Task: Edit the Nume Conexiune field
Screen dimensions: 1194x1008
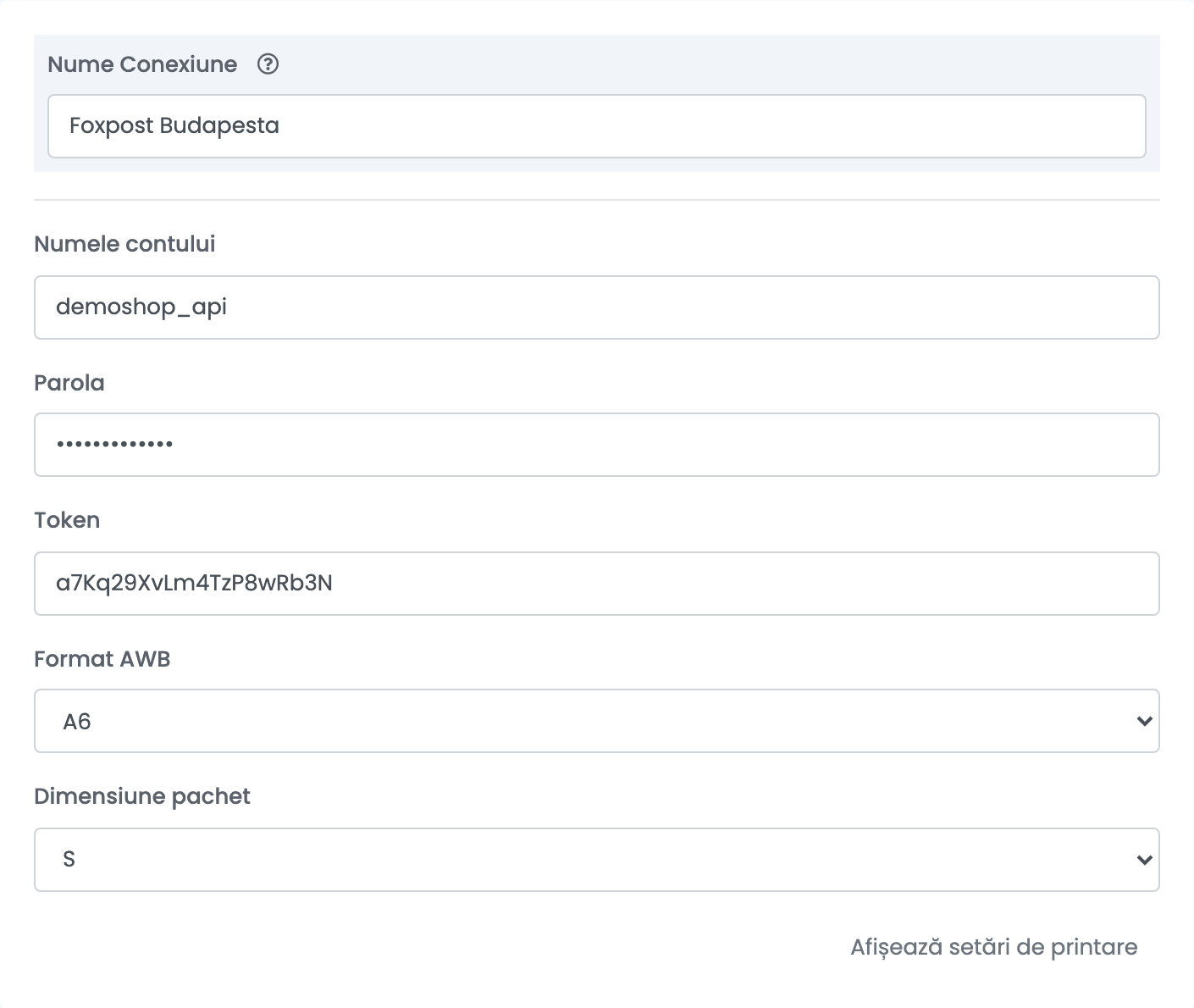Action: tap(597, 126)
